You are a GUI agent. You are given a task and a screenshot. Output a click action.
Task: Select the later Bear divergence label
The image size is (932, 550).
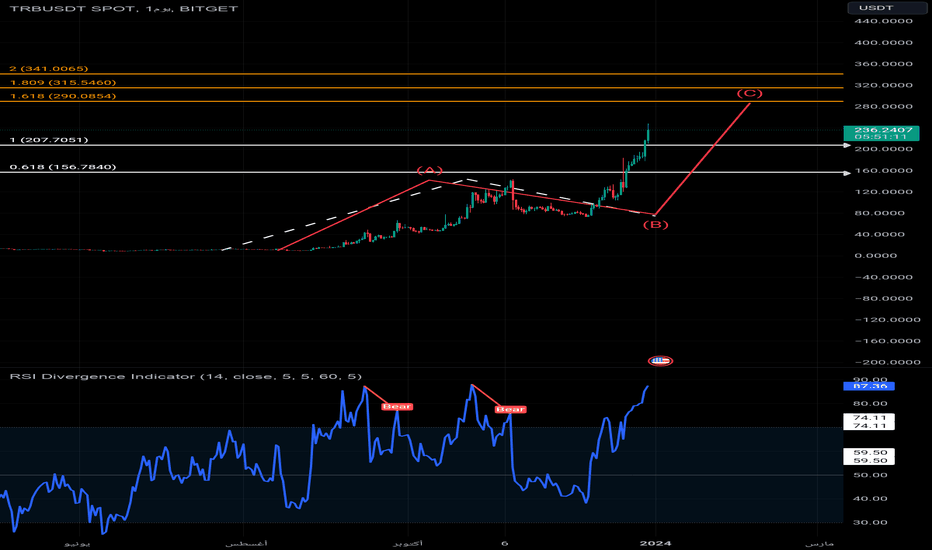511,409
